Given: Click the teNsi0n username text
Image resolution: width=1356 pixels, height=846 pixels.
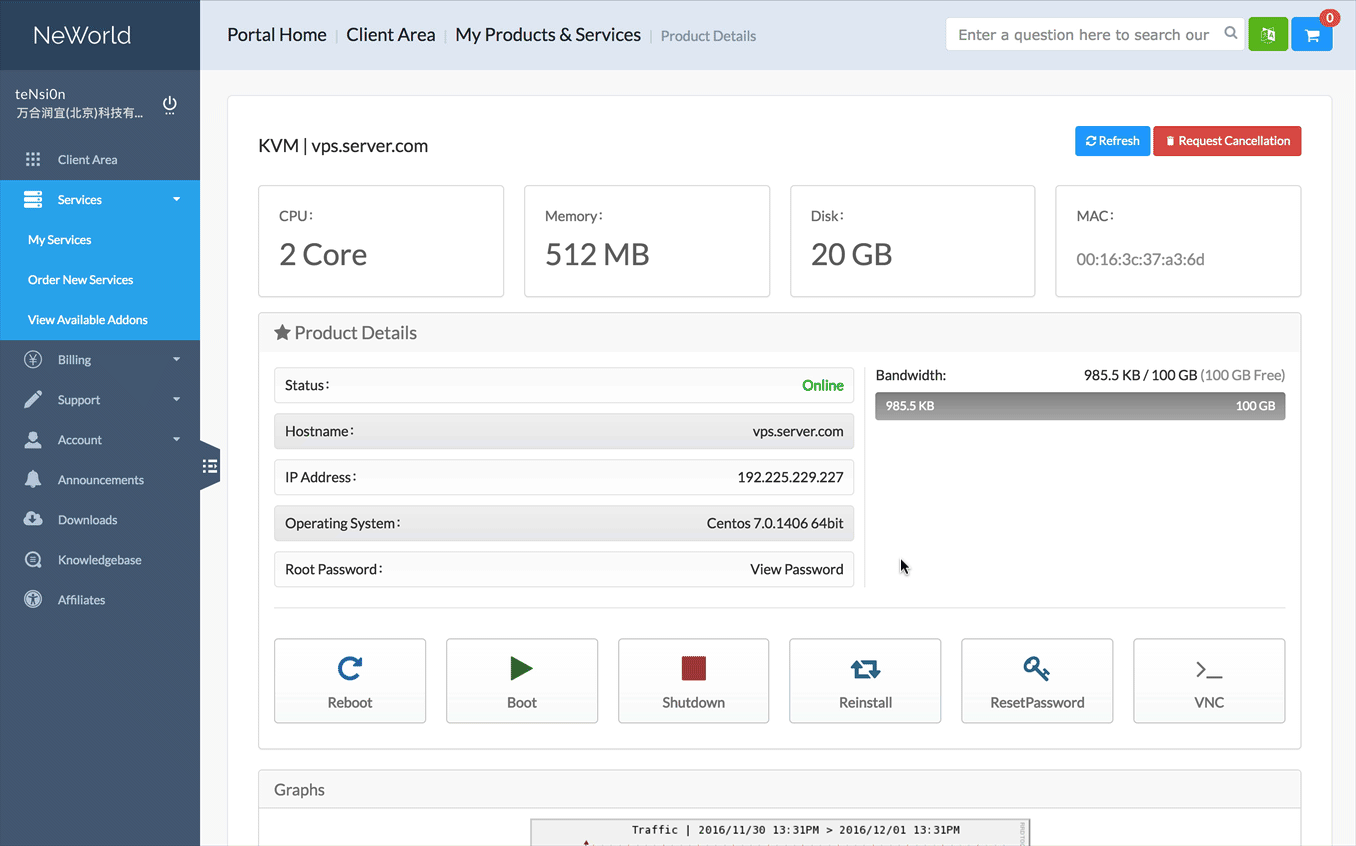Looking at the screenshot, I should click(40, 94).
